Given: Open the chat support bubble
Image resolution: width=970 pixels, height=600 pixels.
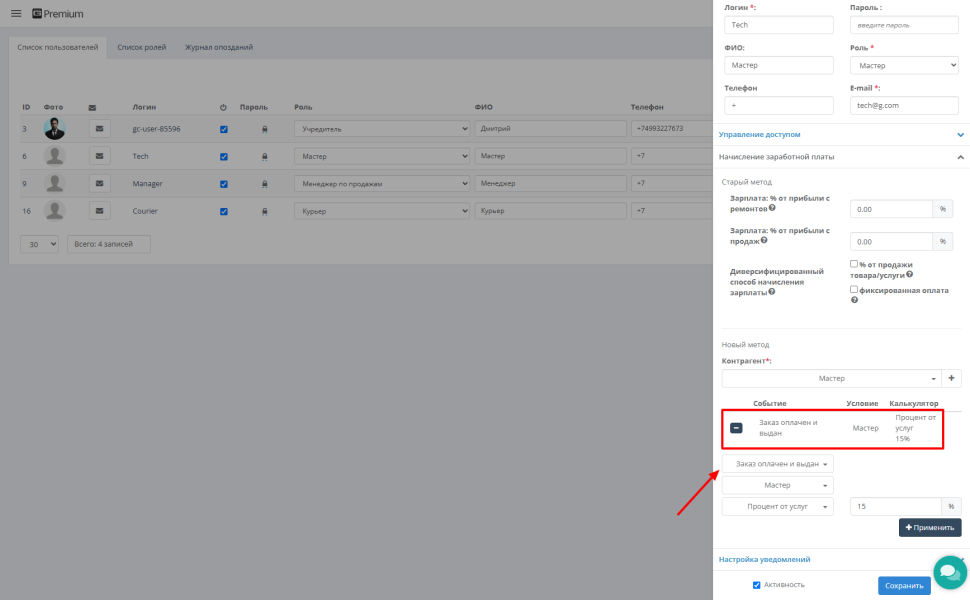Looking at the screenshot, I should pyautogui.click(x=948, y=574).
